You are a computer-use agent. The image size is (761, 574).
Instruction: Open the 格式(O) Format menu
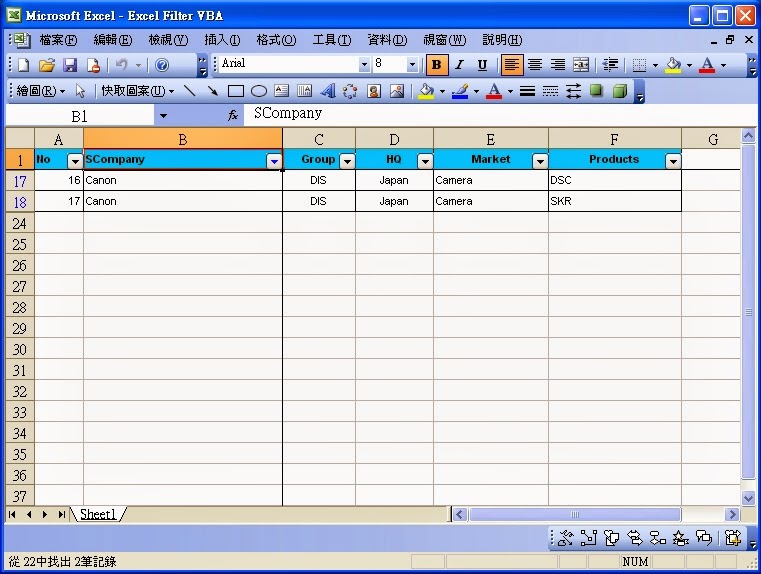click(x=276, y=40)
